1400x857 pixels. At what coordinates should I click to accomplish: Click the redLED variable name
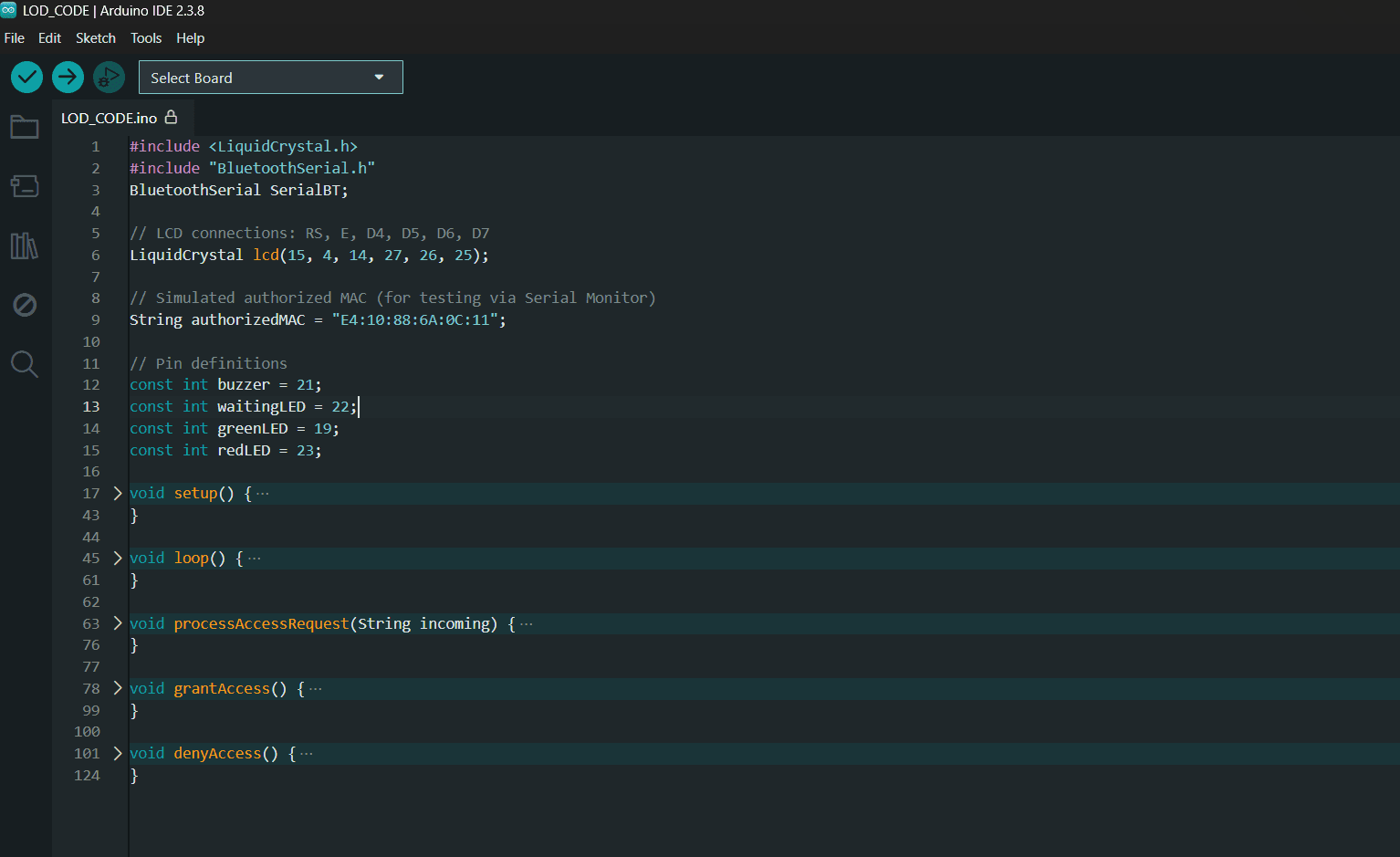(244, 450)
